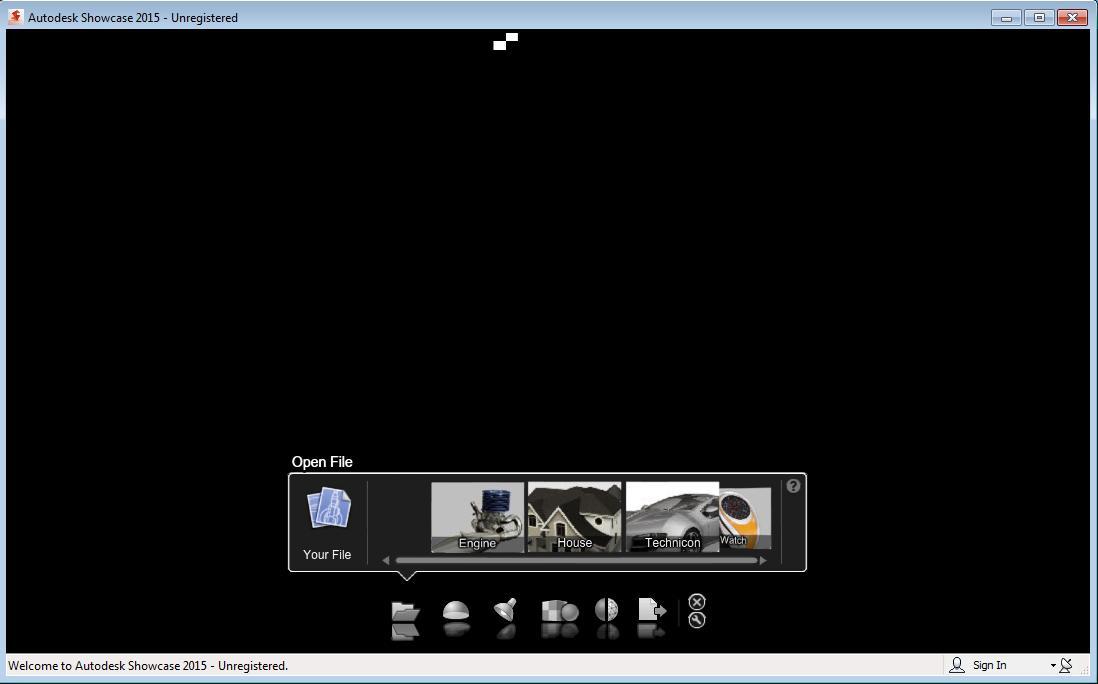The height and width of the screenshot is (684, 1098).
Task: Open the wrench settings icon
Action: pyautogui.click(x=697, y=620)
